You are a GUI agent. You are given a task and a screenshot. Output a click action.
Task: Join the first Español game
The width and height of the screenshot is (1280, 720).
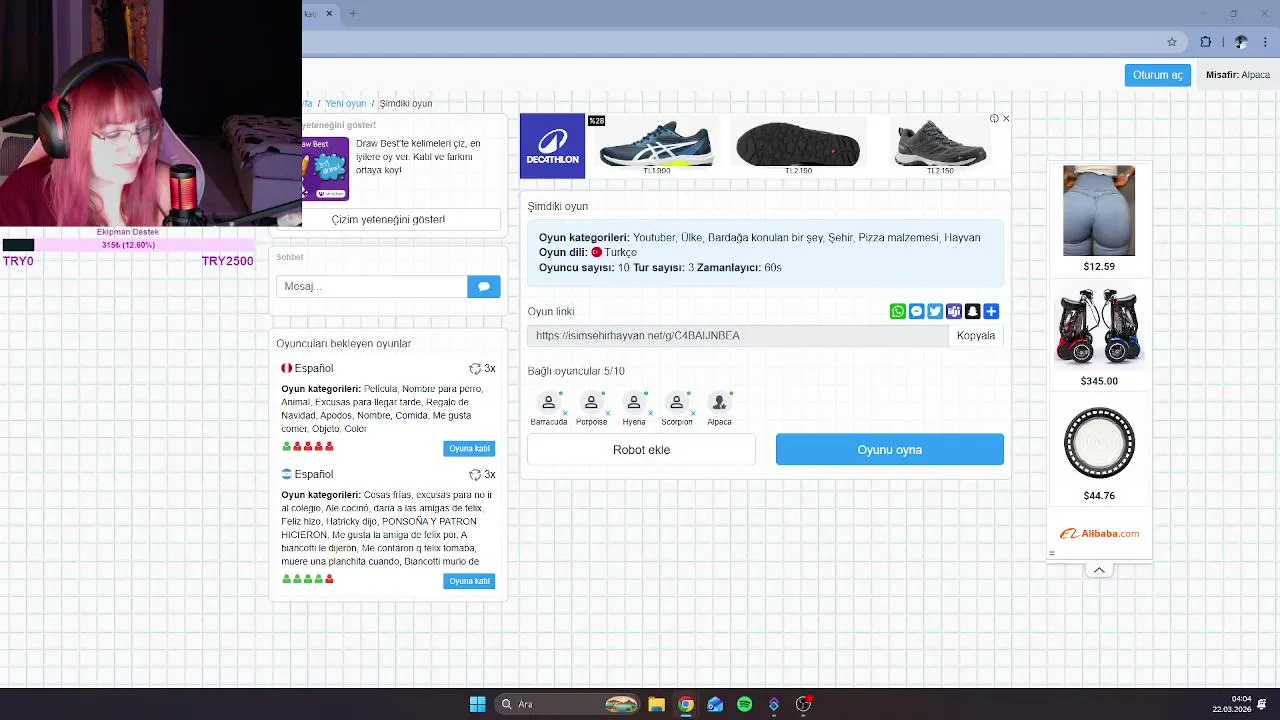click(x=469, y=448)
